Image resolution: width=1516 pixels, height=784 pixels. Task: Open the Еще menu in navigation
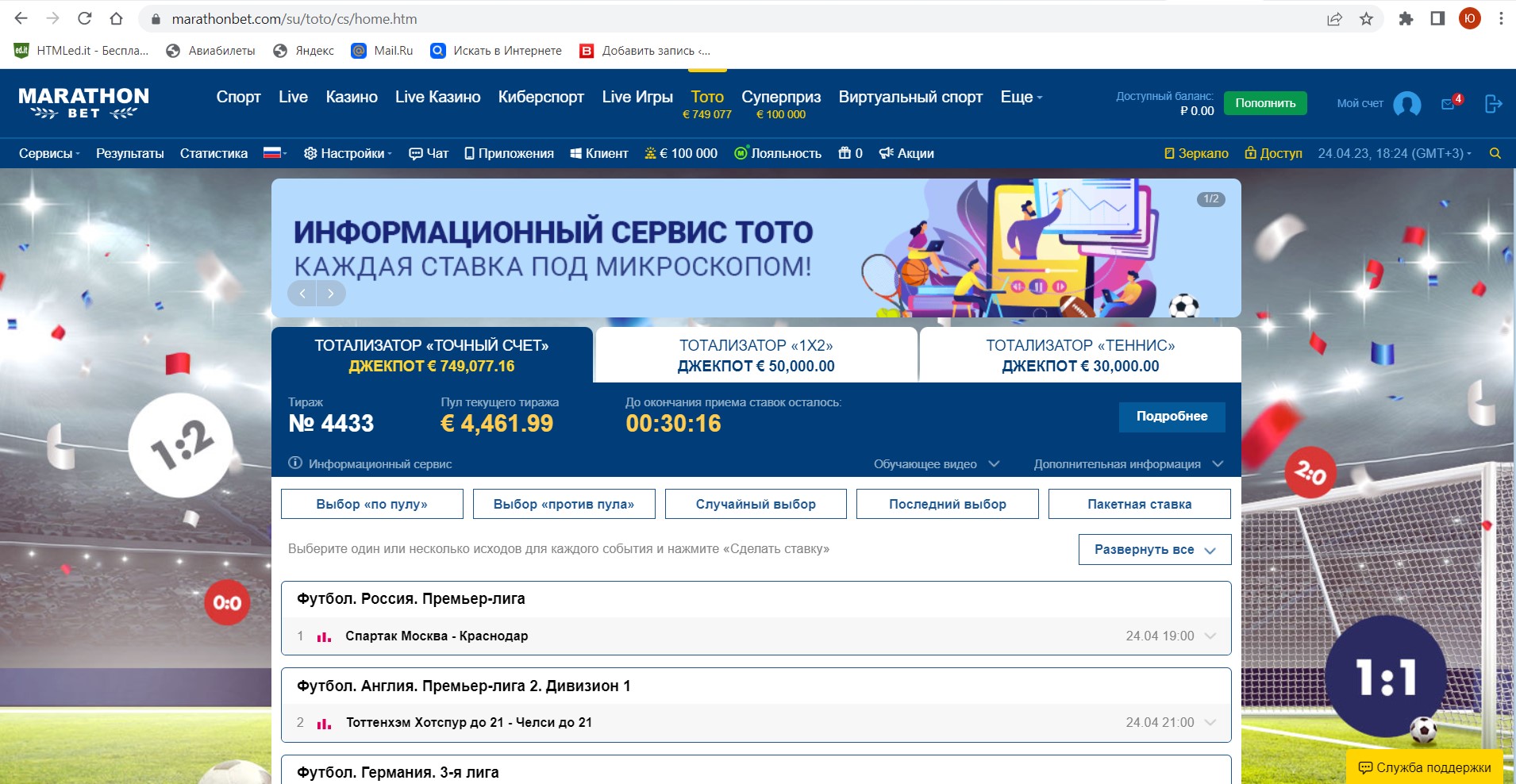[1021, 97]
